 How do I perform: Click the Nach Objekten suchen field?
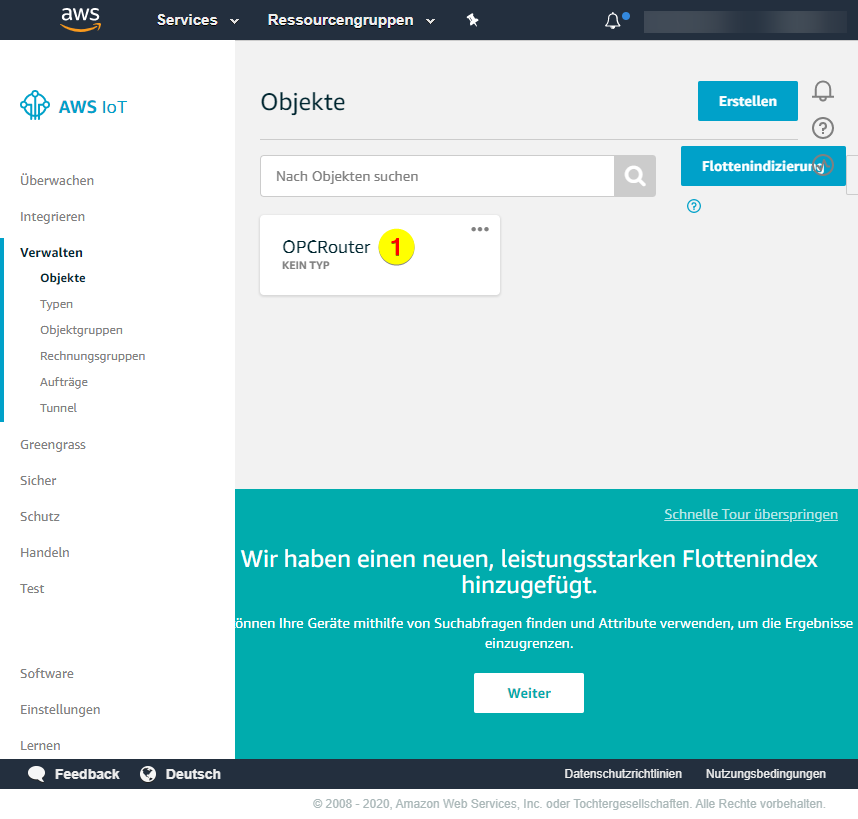[436, 176]
